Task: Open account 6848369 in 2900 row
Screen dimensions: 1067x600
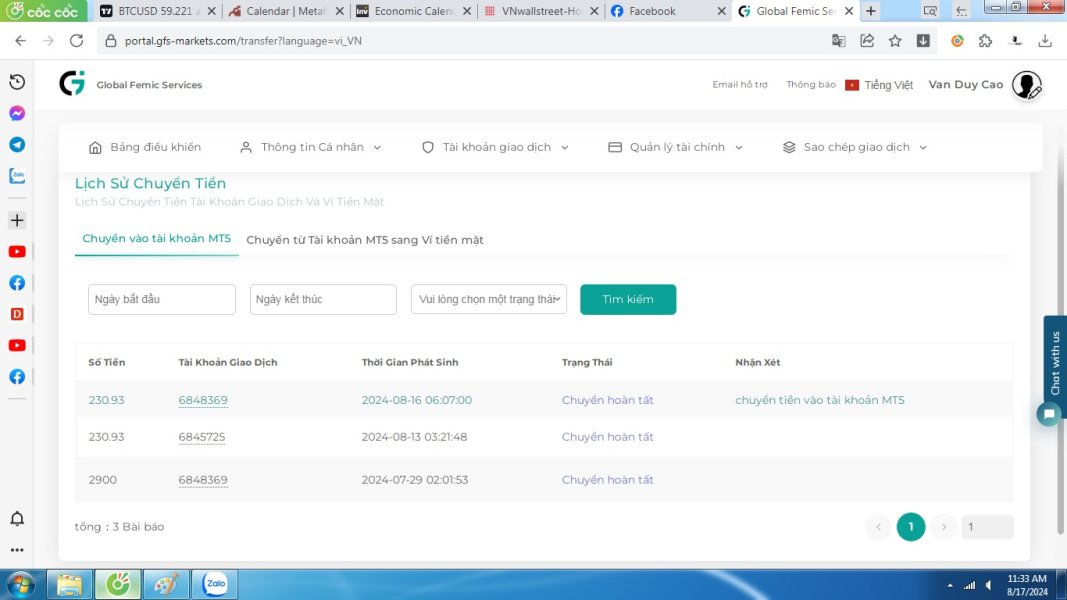Action: [203, 480]
